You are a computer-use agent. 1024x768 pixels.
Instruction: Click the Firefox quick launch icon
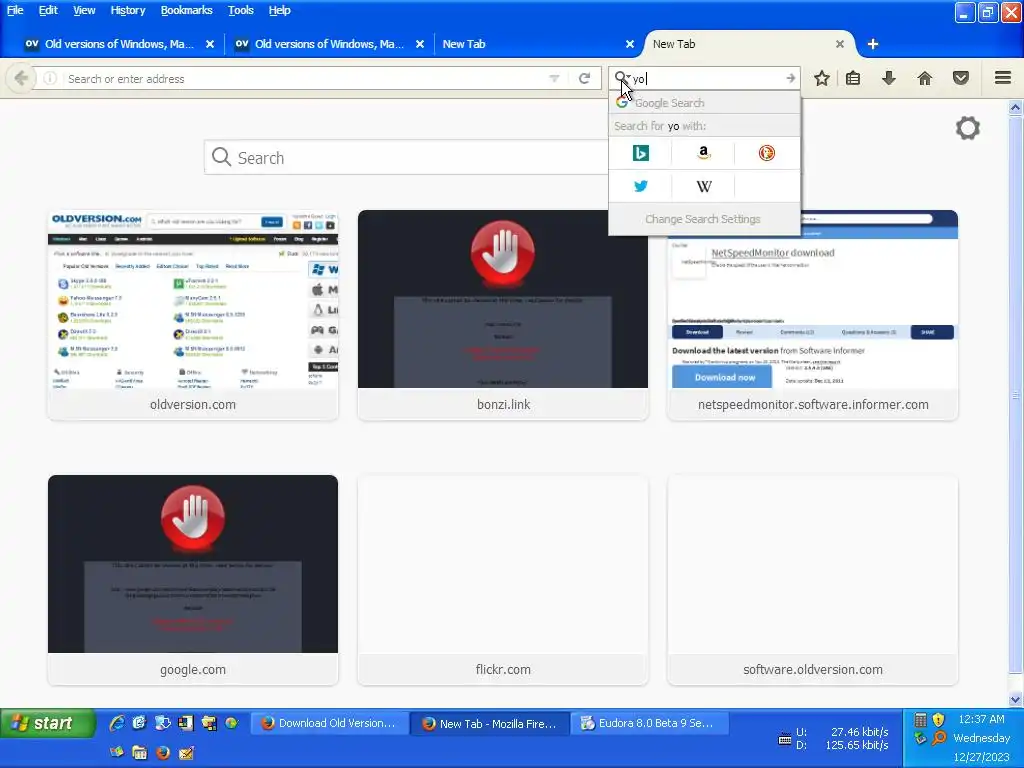pyautogui.click(x=163, y=753)
